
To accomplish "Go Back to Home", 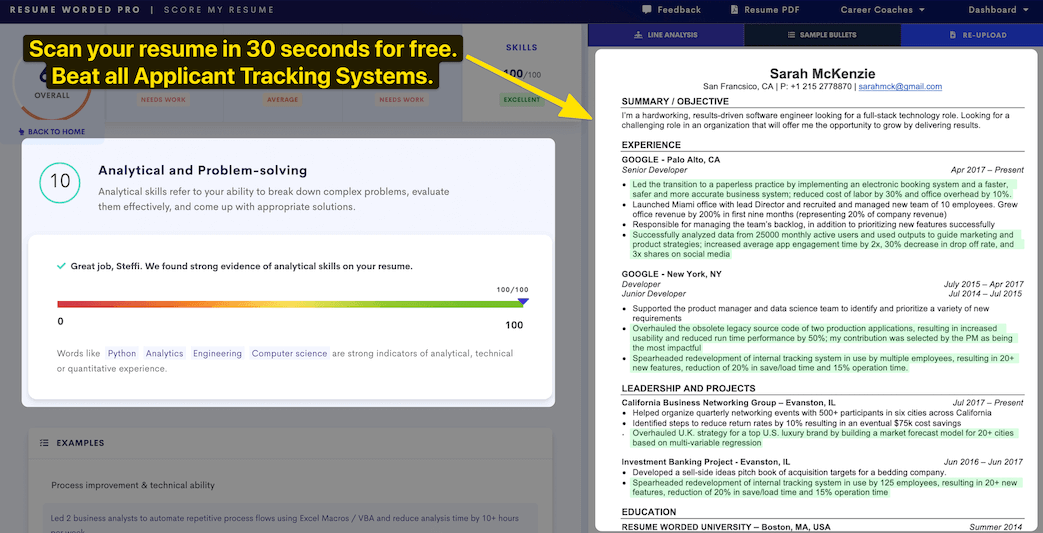I will click(52, 132).
